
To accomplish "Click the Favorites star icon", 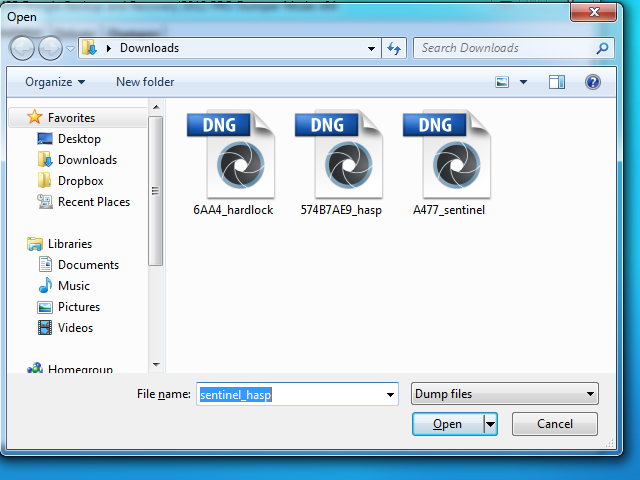I will tap(35, 117).
